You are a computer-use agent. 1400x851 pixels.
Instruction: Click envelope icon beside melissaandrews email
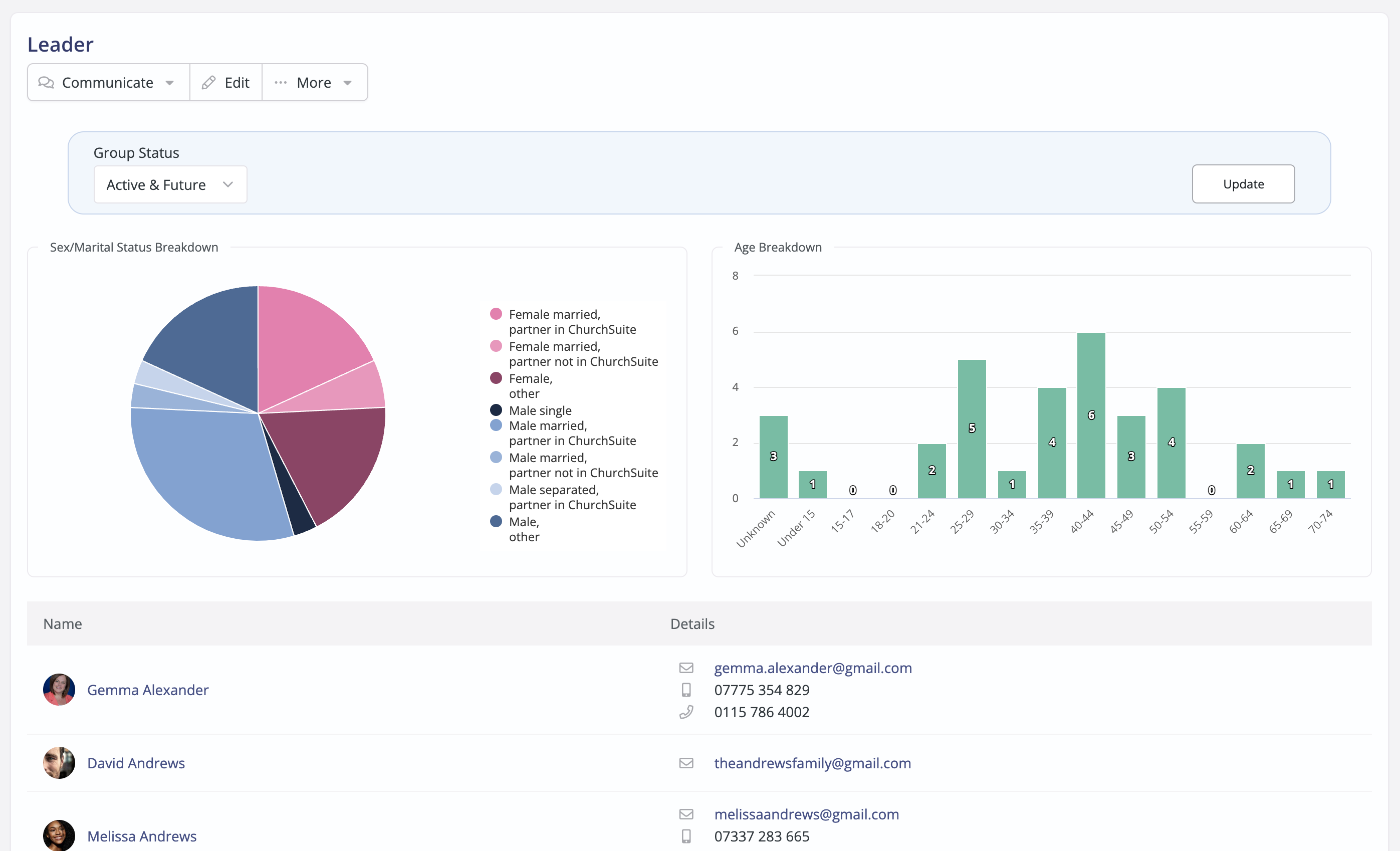click(686, 814)
